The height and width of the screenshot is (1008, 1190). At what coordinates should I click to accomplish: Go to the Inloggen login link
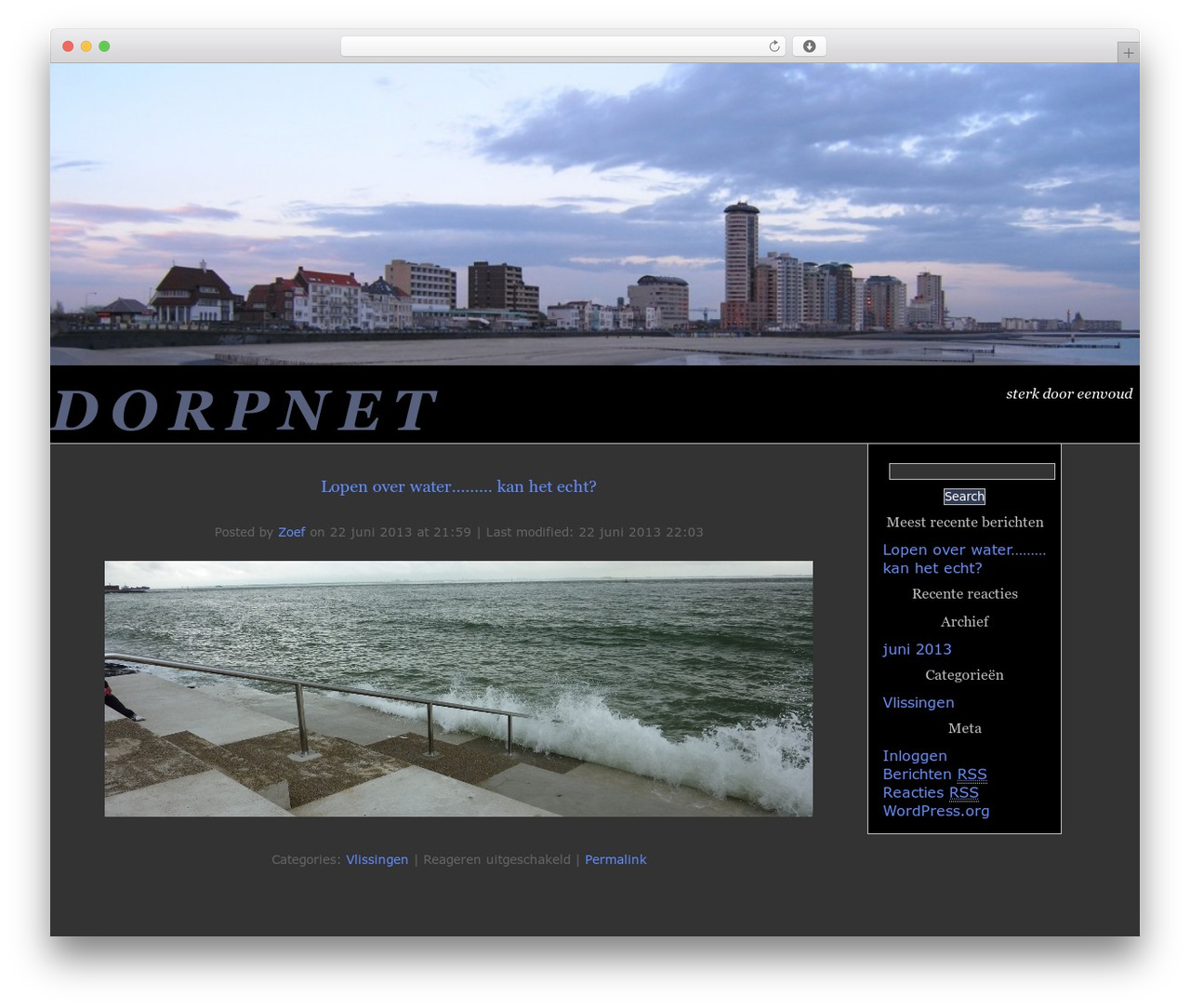click(915, 756)
